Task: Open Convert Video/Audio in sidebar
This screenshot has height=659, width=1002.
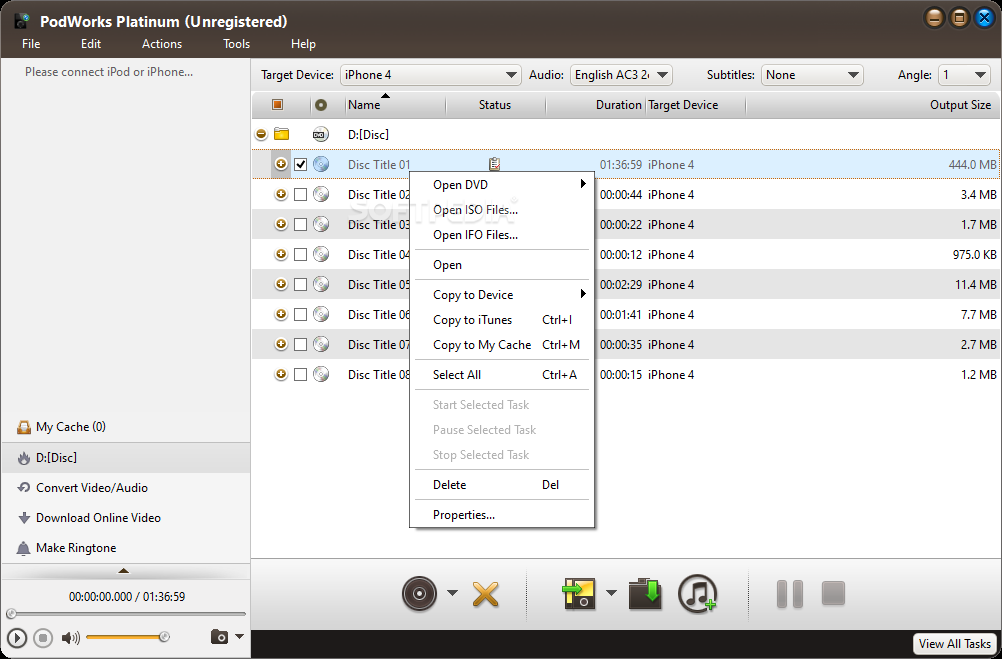Action: click(91, 488)
